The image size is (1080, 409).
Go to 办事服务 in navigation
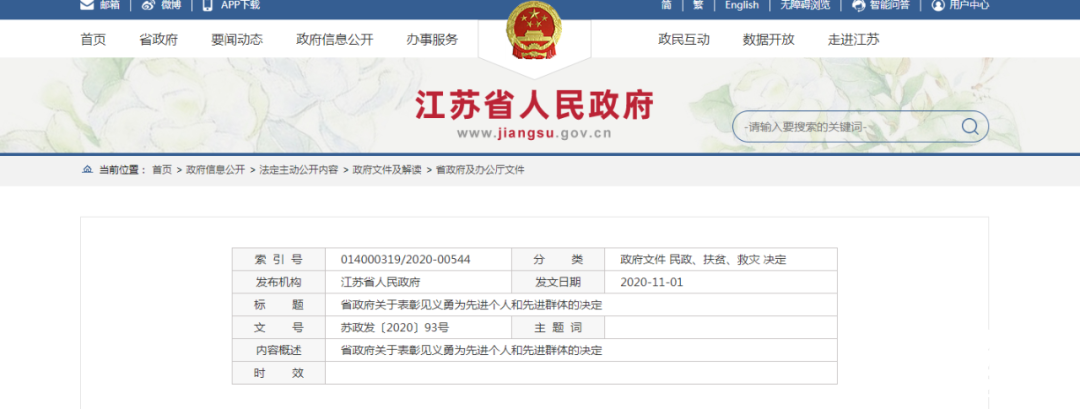click(x=432, y=40)
